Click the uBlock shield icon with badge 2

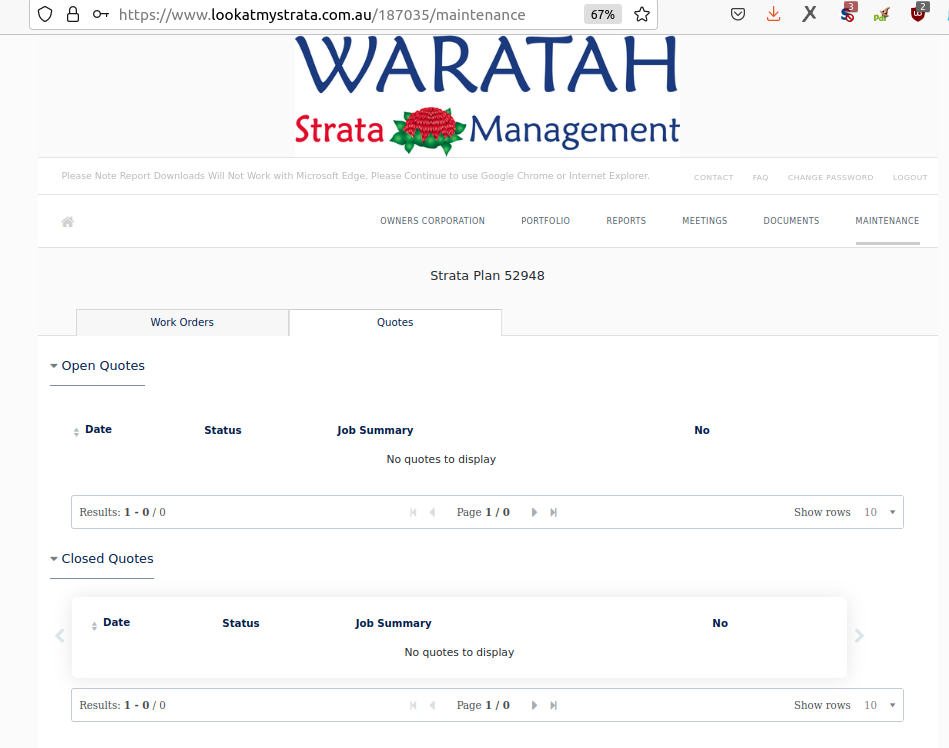(919, 13)
